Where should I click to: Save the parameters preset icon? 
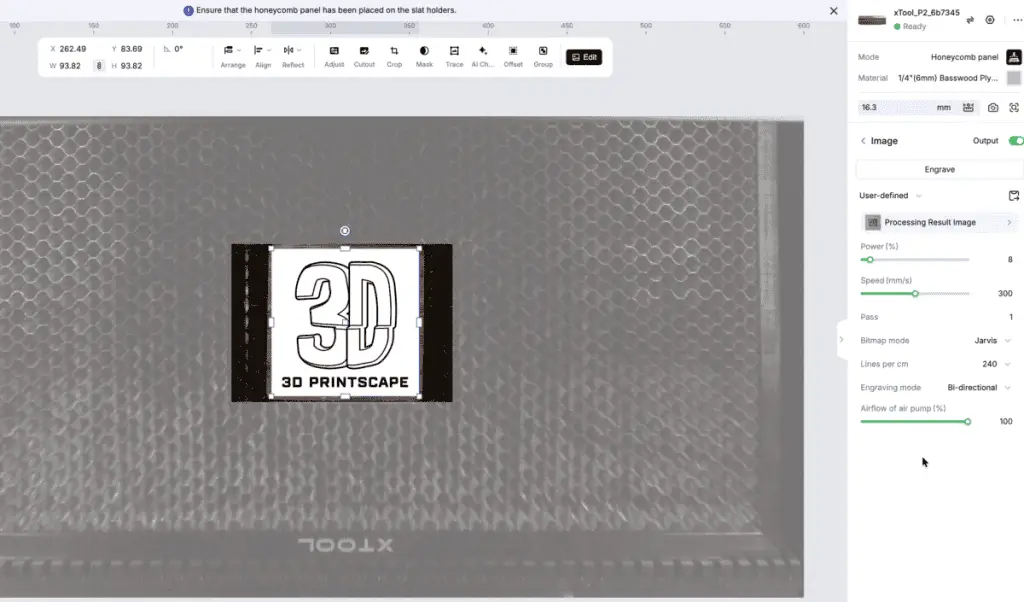pos(1014,195)
